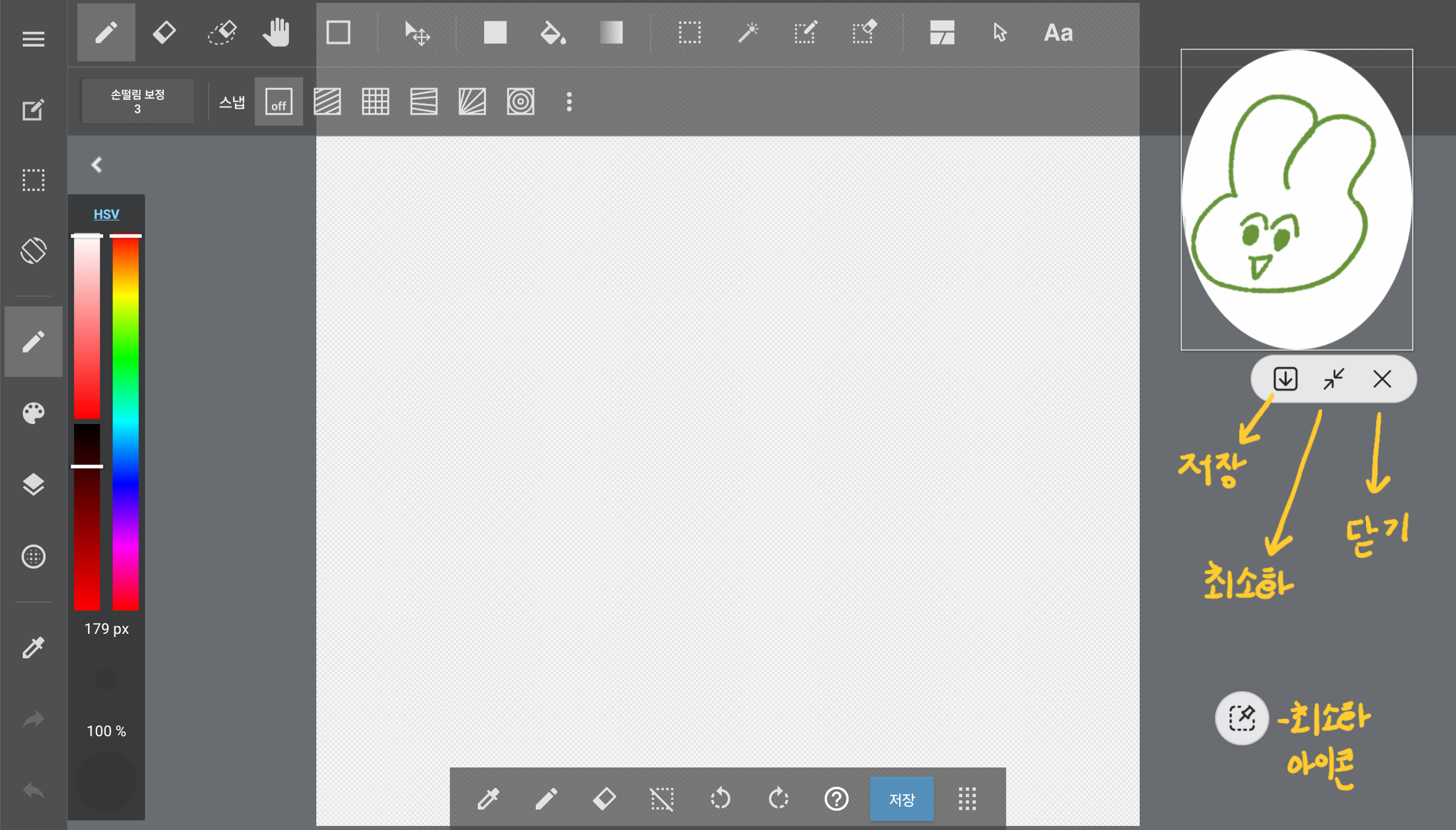Click the help question mark button
The width and height of the screenshot is (1456, 830).
coord(836,799)
